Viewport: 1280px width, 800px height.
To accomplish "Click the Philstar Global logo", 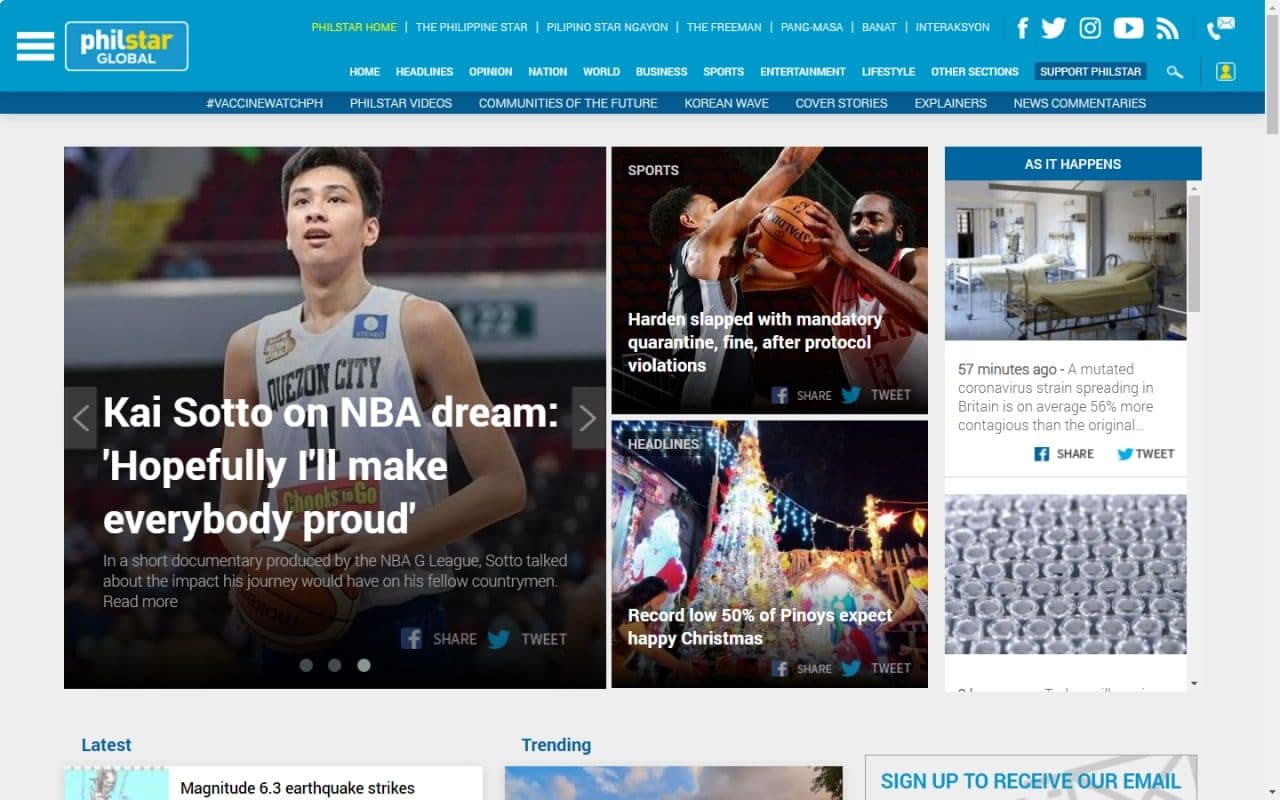I will tap(127, 46).
